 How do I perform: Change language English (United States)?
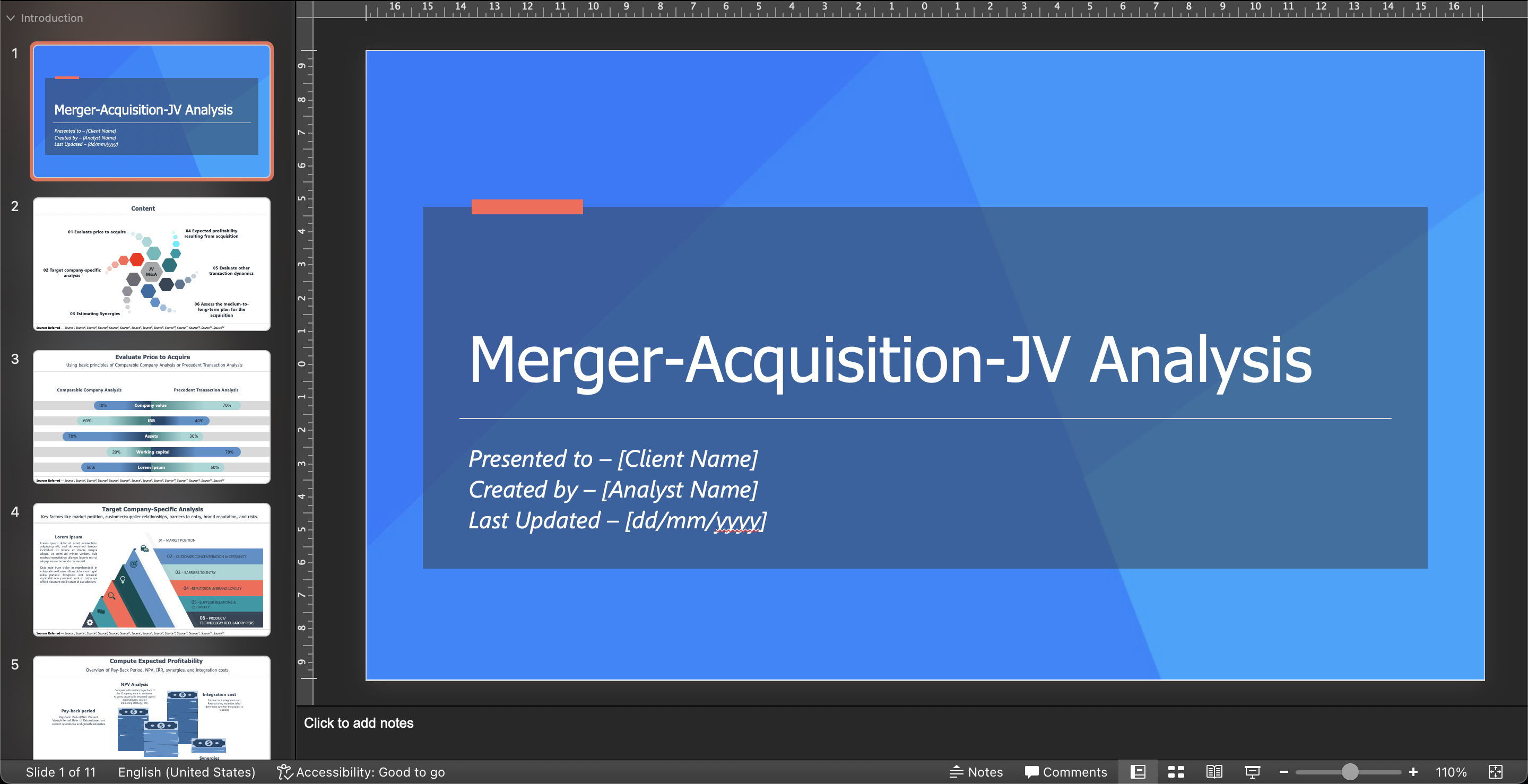click(186, 772)
